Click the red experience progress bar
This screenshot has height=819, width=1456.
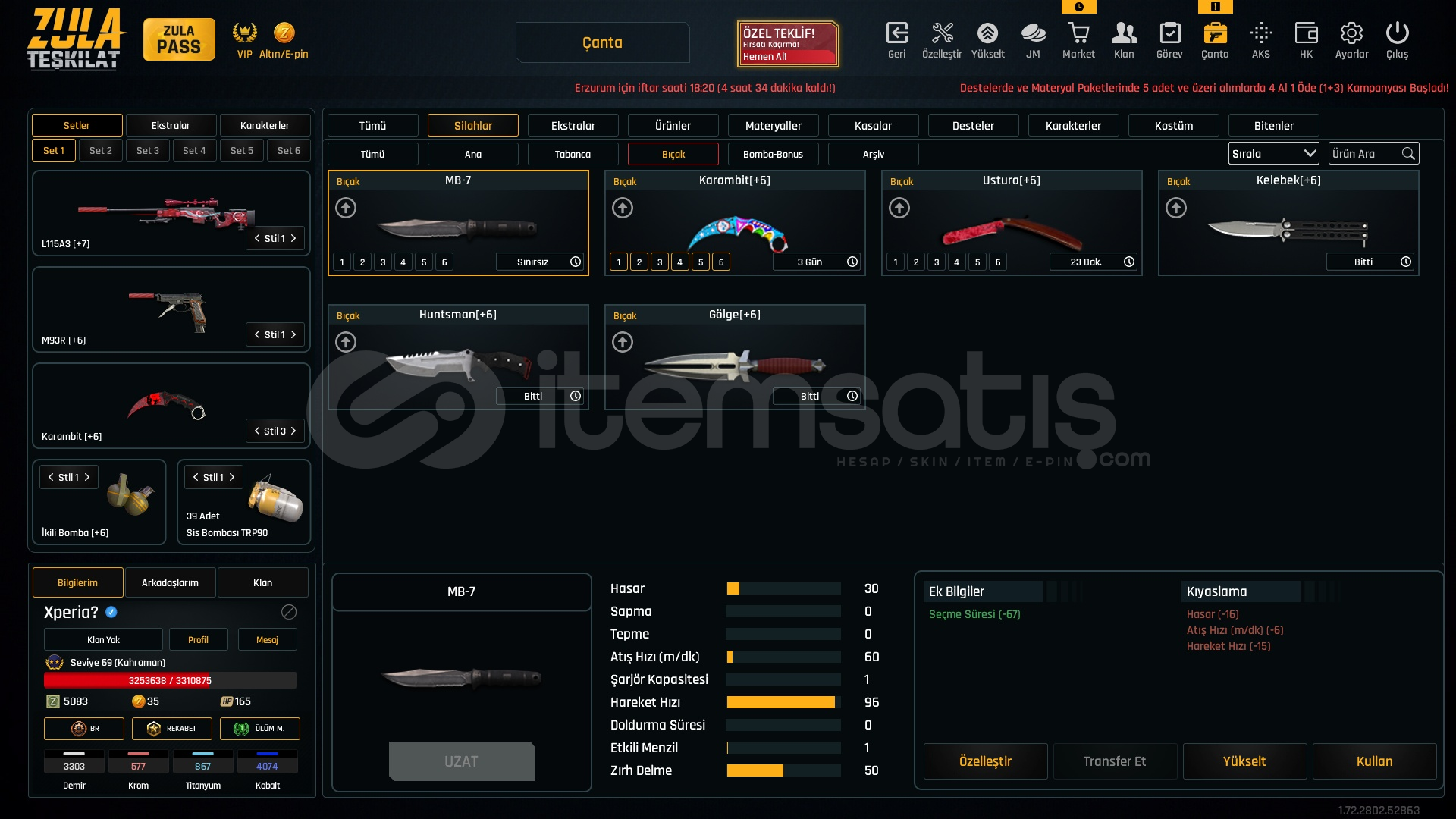click(x=170, y=680)
